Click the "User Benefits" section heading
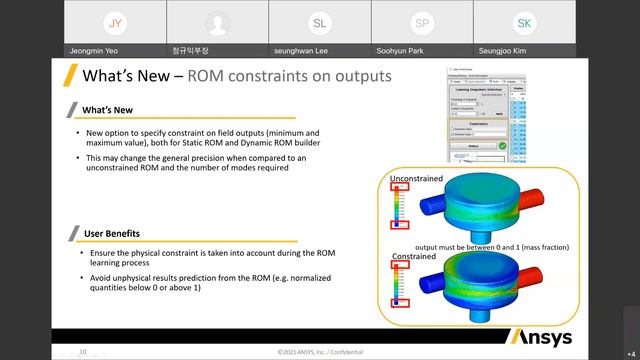 [x=112, y=233]
